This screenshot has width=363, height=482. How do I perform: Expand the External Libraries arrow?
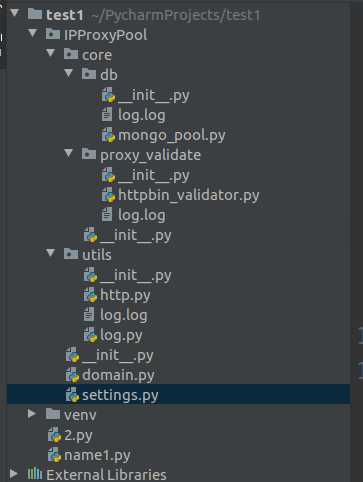pyautogui.click(x=14, y=474)
